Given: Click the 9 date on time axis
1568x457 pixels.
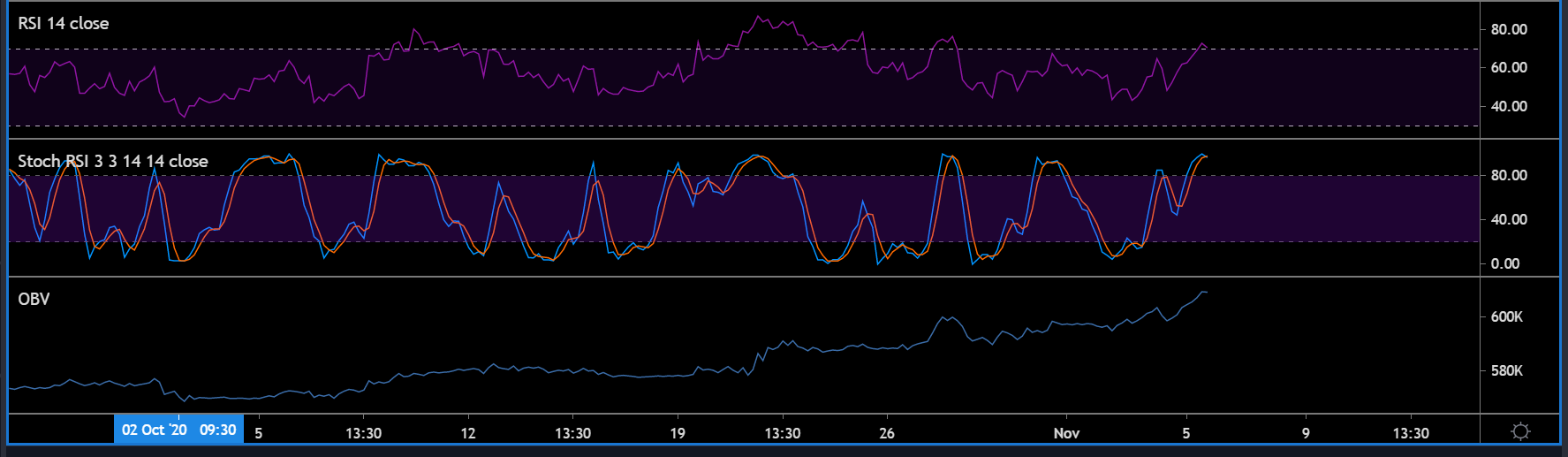Looking at the screenshot, I should tap(1306, 433).
